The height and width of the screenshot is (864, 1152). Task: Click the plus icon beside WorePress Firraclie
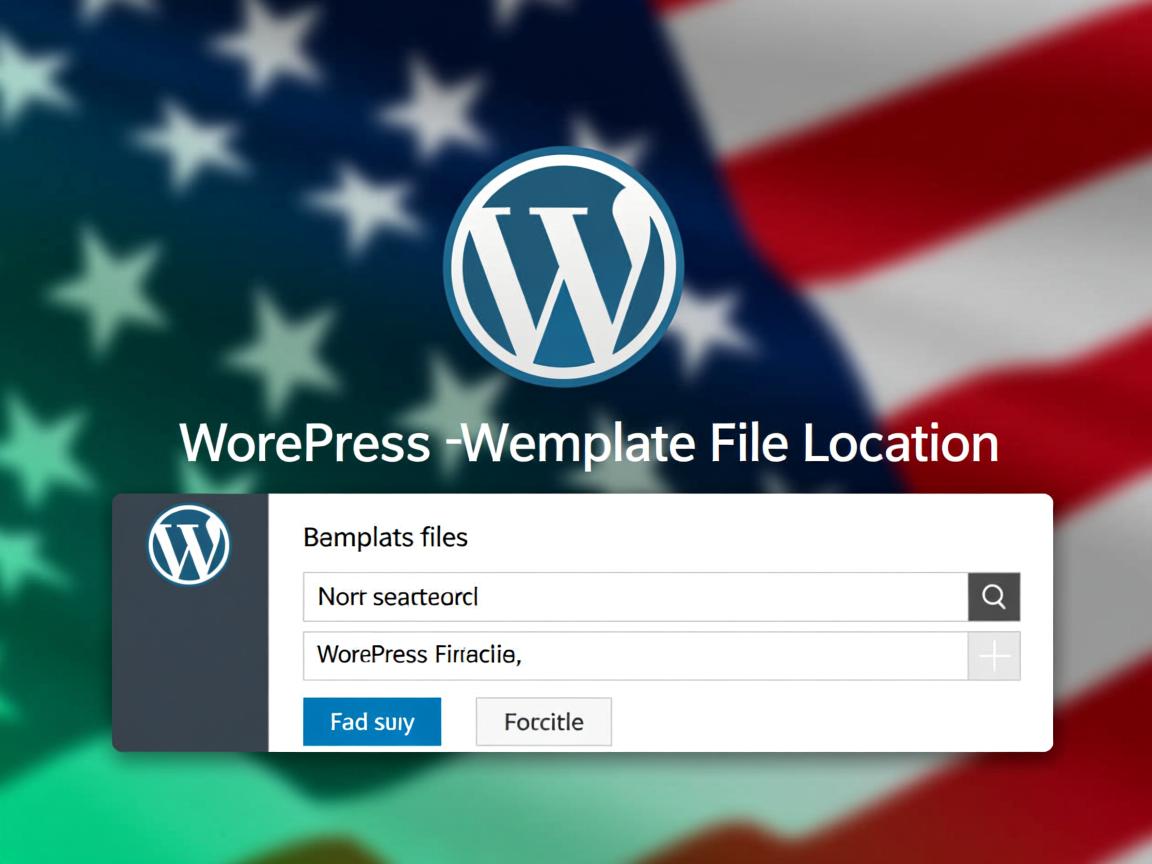coord(994,656)
